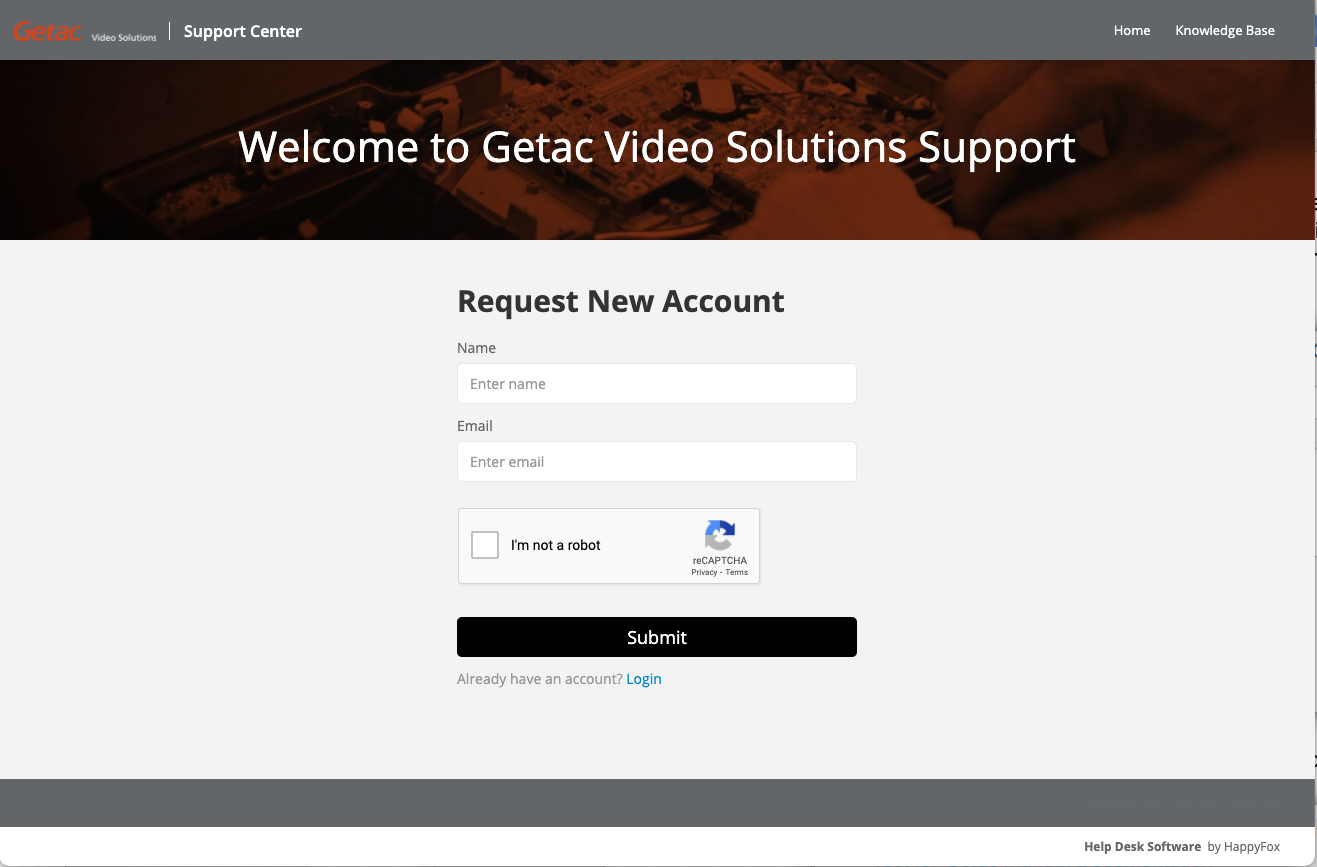Check the I'm not a robot checkbox
The image size is (1317, 867).
coord(485,545)
